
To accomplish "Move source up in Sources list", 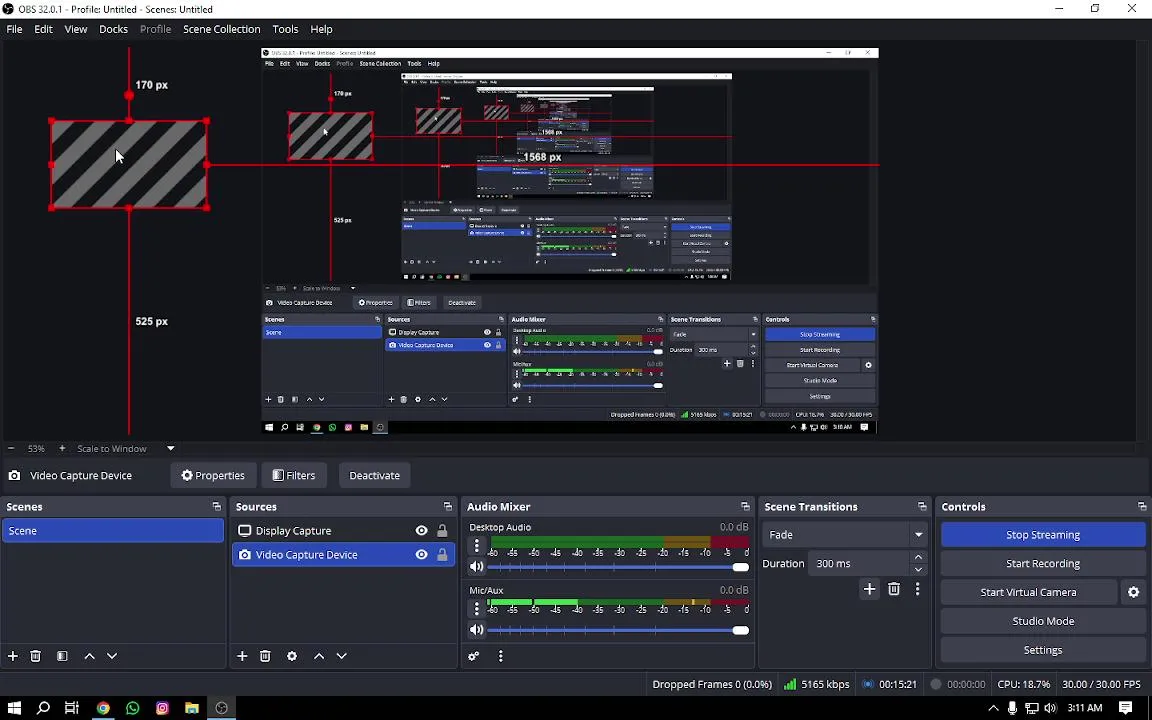I will (x=319, y=656).
